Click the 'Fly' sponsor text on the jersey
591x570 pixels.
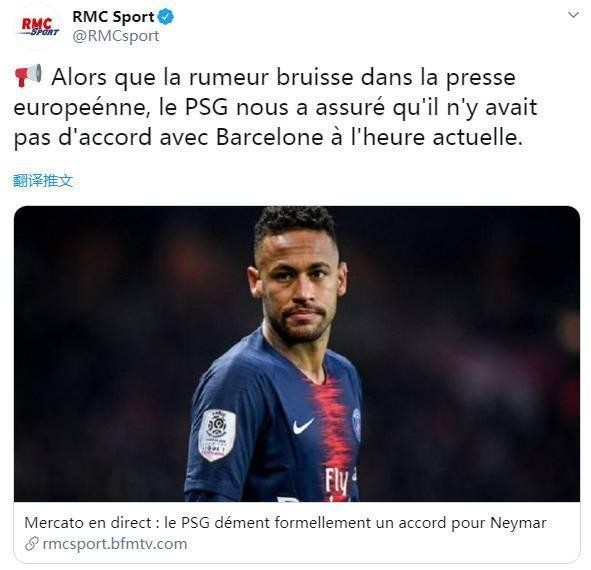coord(337,481)
